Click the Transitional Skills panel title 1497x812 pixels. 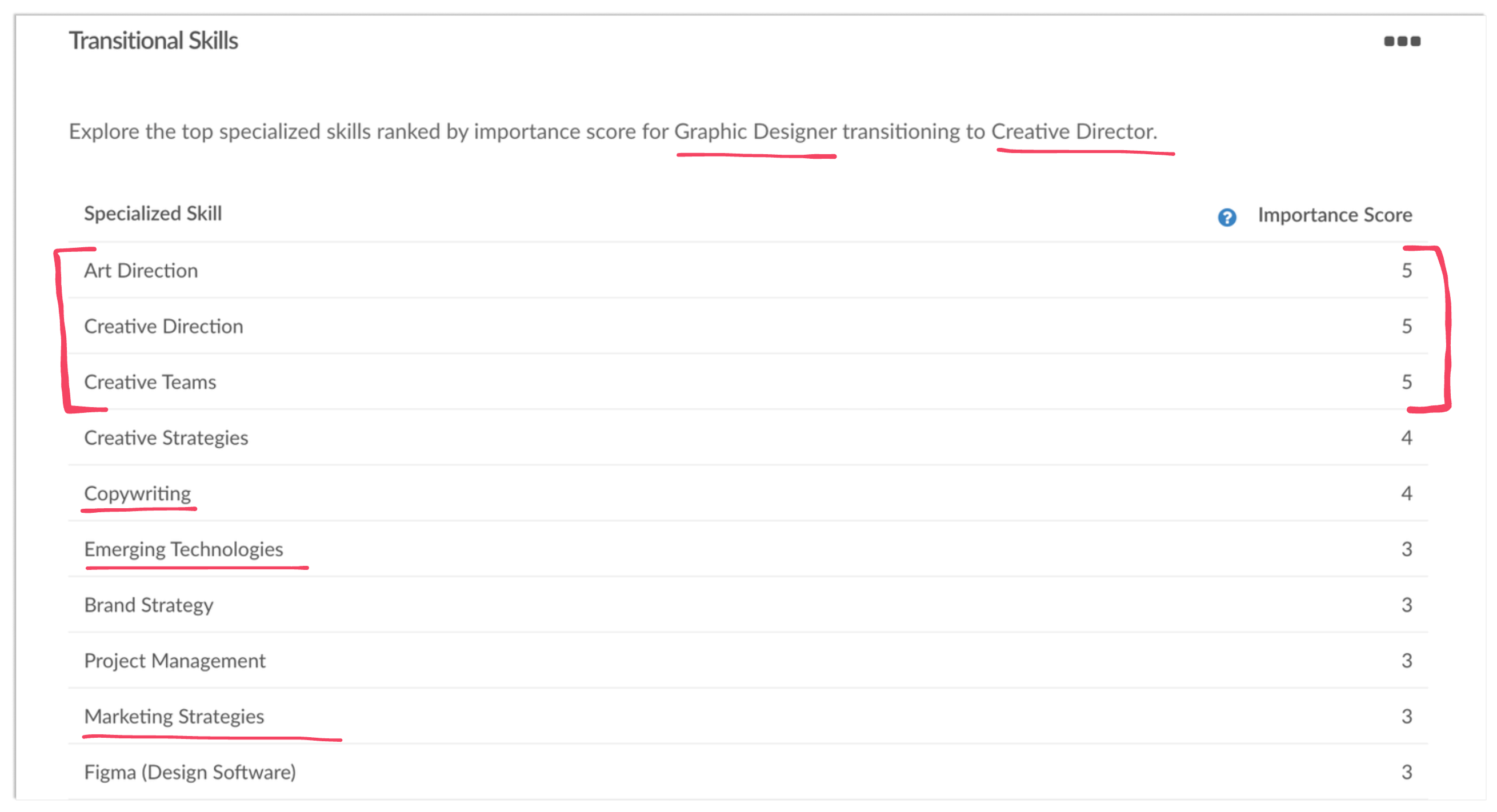pyautogui.click(x=154, y=41)
